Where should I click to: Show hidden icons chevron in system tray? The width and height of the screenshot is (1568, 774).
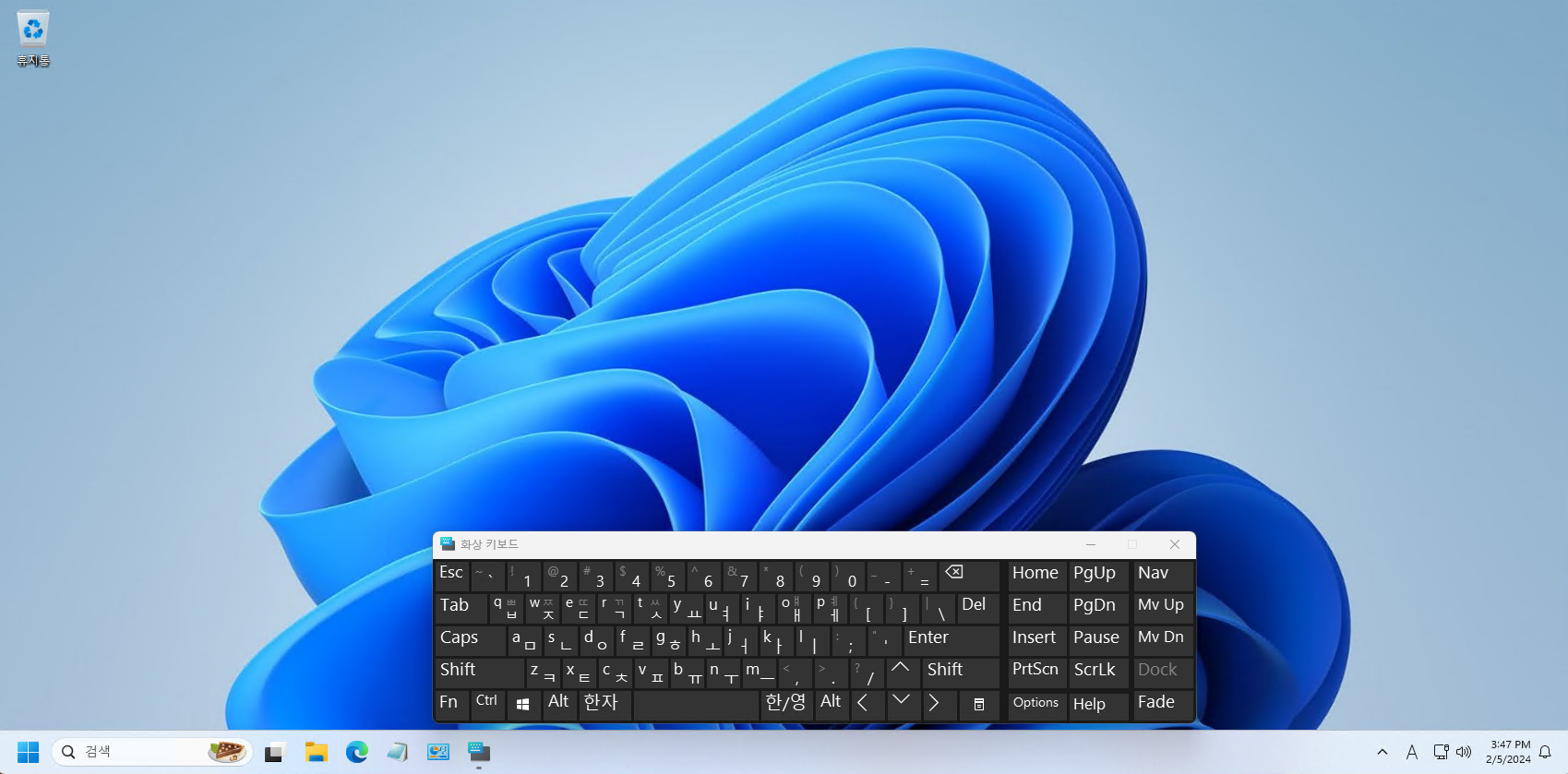coord(1382,752)
